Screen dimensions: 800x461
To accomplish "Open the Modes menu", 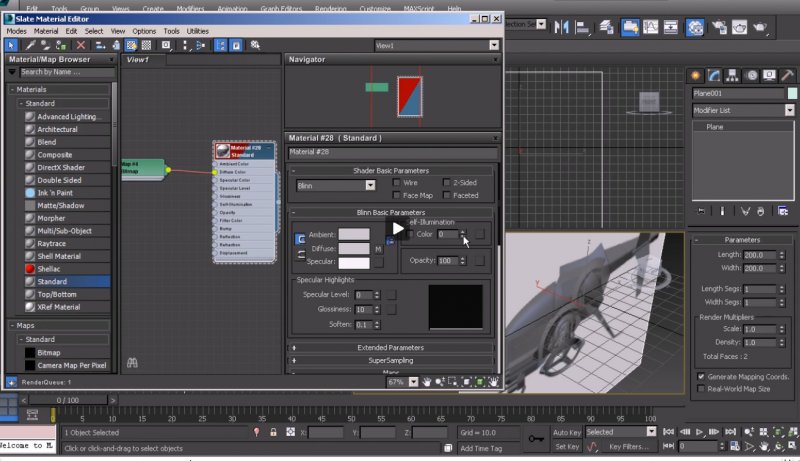I will click(16, 31).
